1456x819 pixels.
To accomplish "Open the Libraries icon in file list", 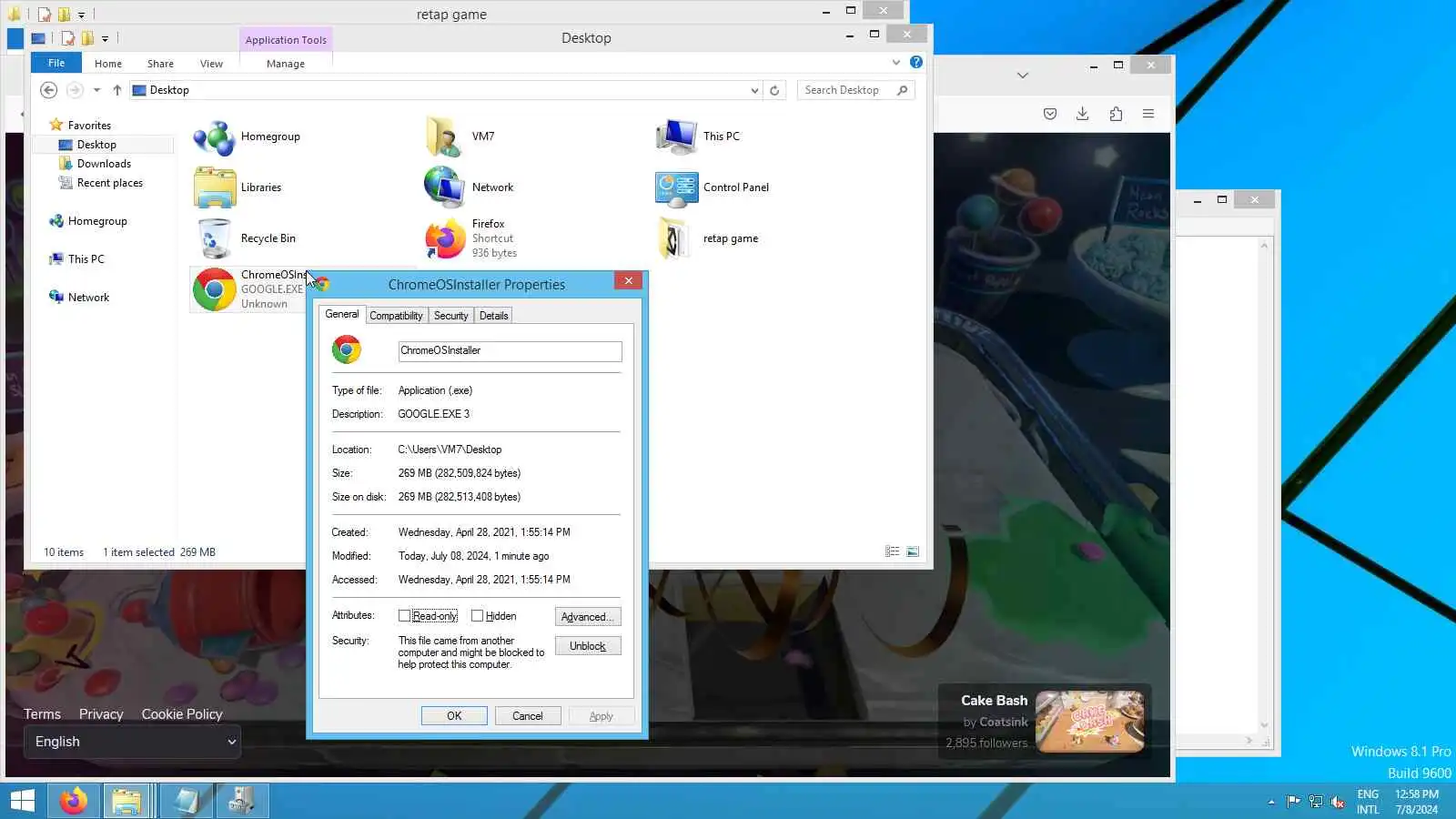I will click(x=215, y=187).
